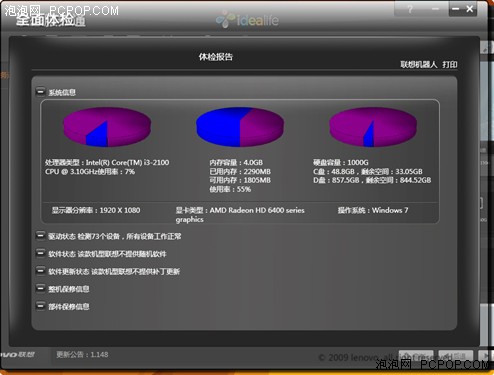Close the report dialog with X
494x375 pixels.
coord(469,9)
